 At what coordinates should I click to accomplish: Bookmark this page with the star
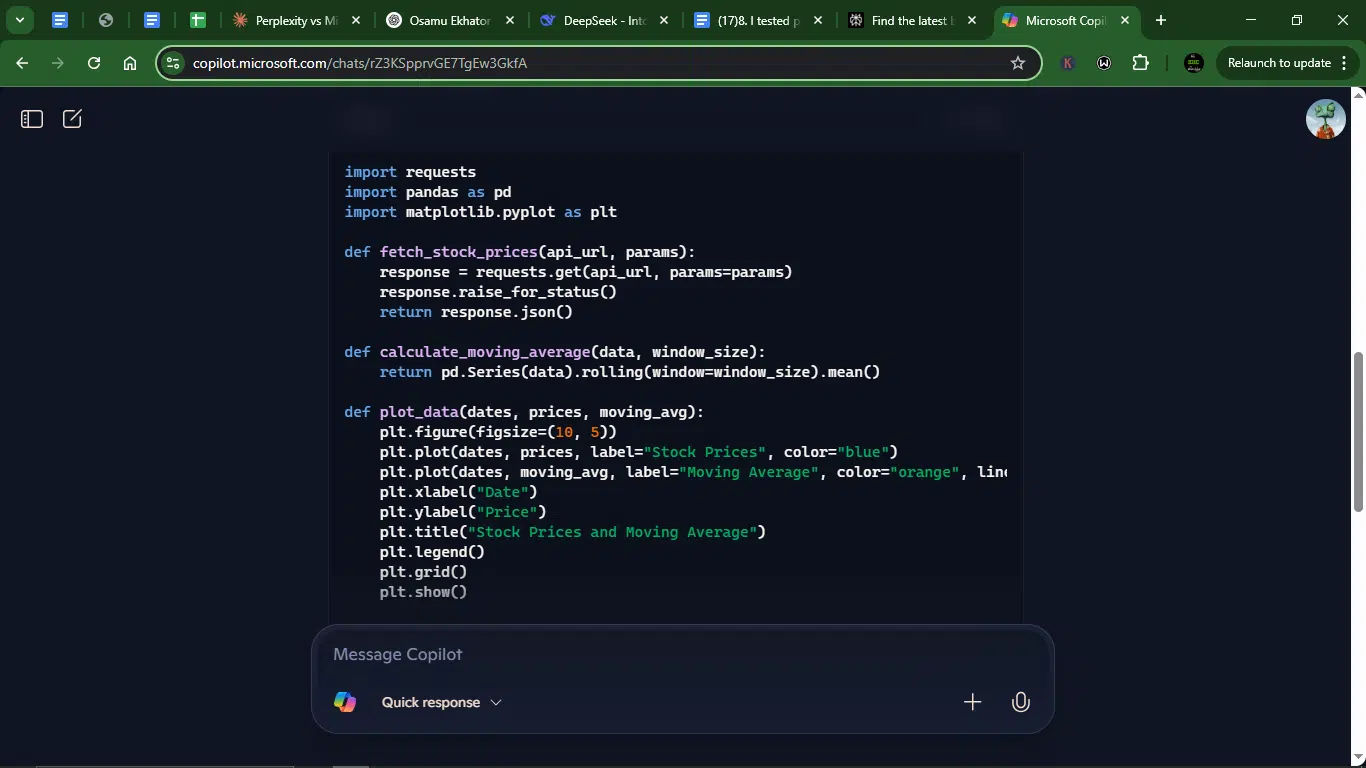point(1018,63)
